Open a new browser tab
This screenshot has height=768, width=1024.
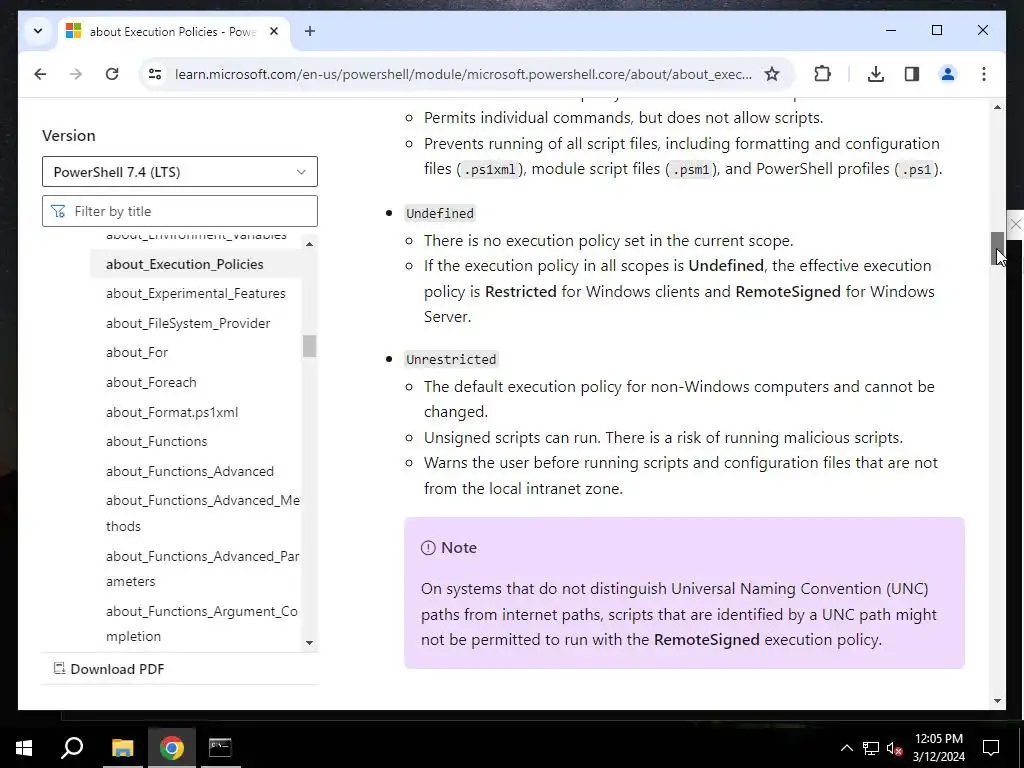pyautogui.click(x=310, y=31)
